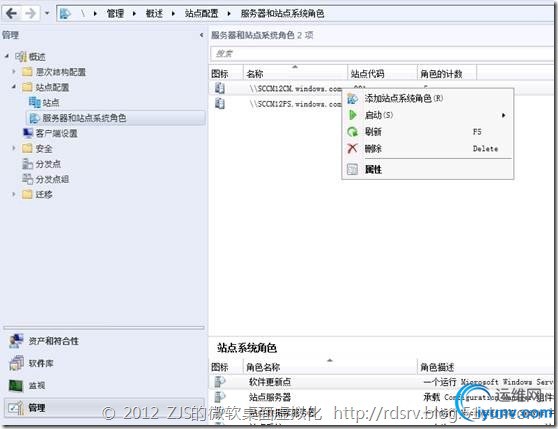Click the red X delete icon in menu

point(352,148)
